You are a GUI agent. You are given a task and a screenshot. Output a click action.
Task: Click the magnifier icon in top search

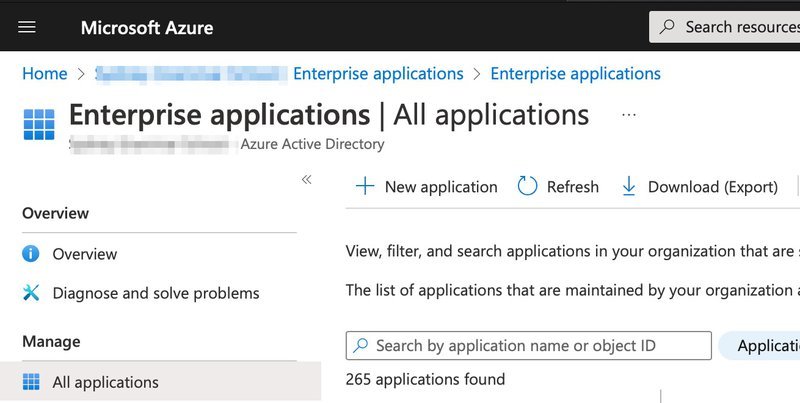coord(666,27)
